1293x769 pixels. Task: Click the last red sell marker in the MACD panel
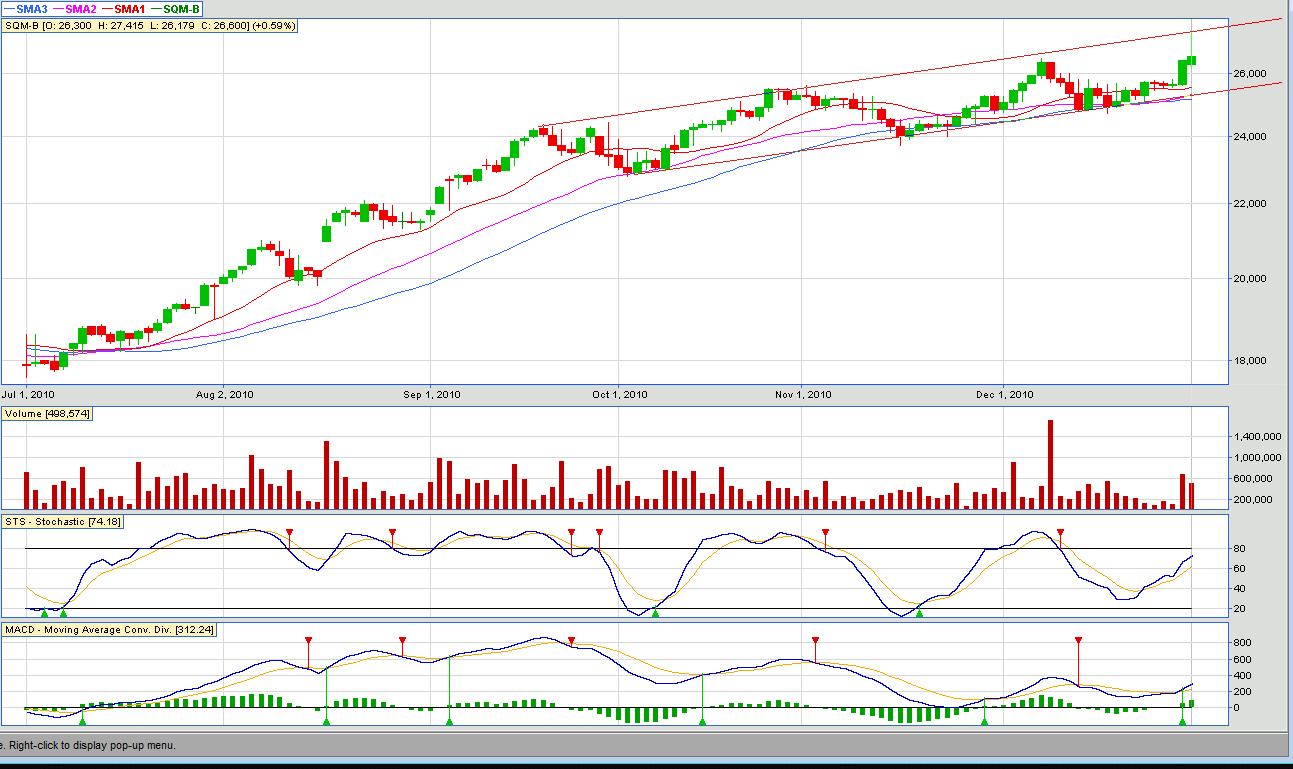[x=1078, y=639]
